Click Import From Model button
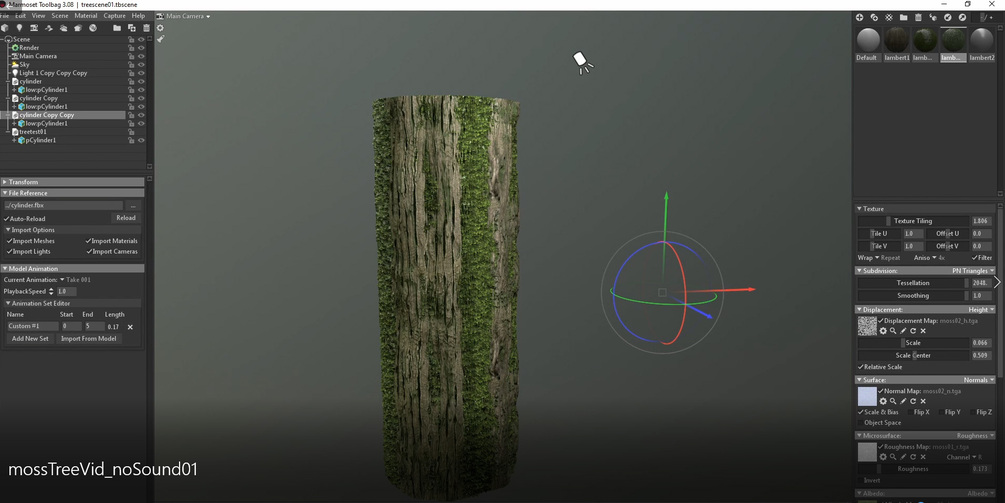Viewport: 1005px width, 503px height. [88, 338]
